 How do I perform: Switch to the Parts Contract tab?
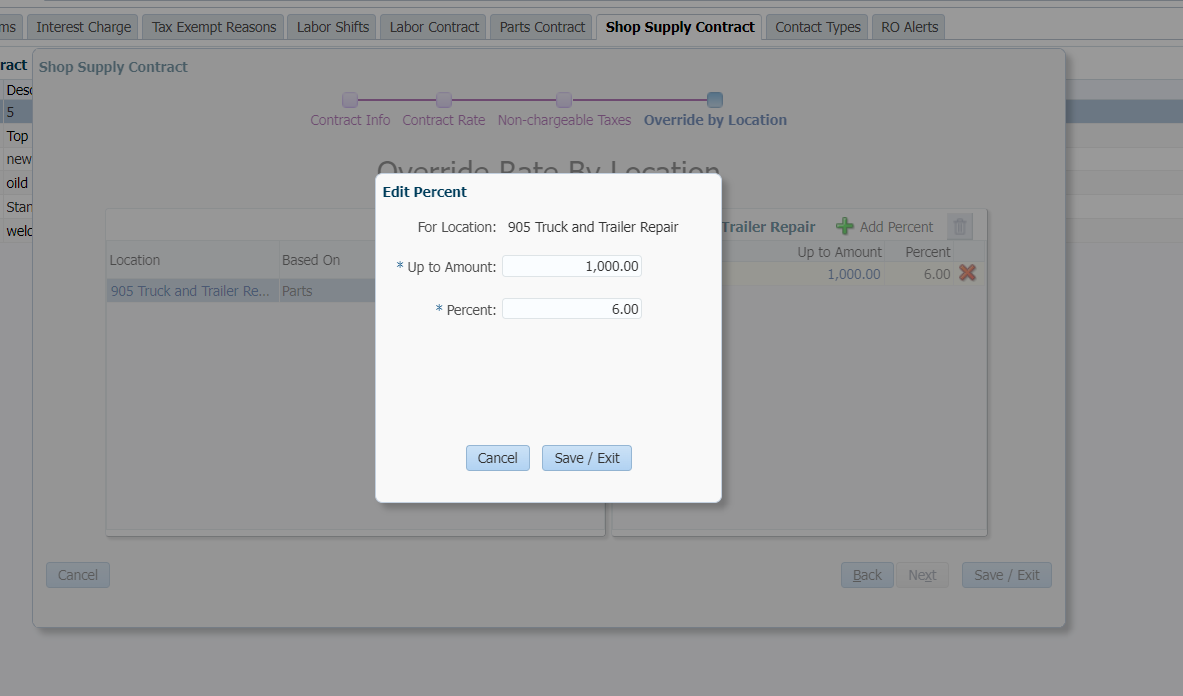click(x=542, y=27)
